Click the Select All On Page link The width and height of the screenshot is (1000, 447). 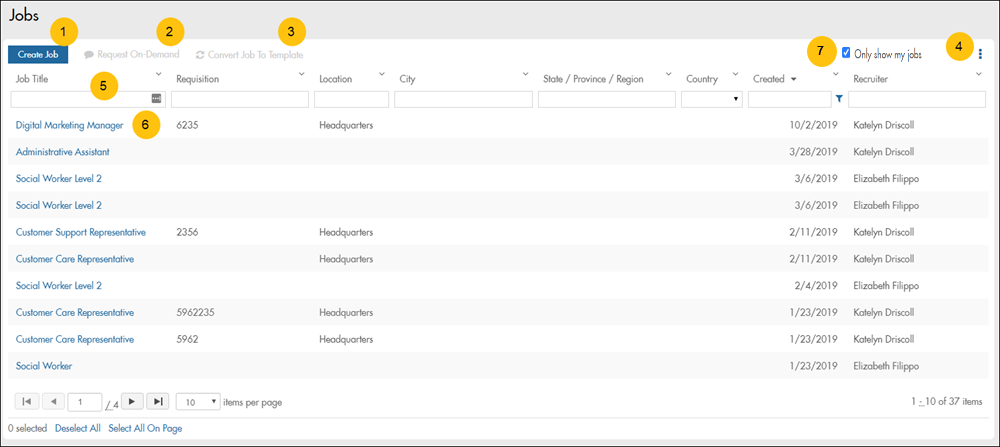pyautogui.click(x=145, y=428)
